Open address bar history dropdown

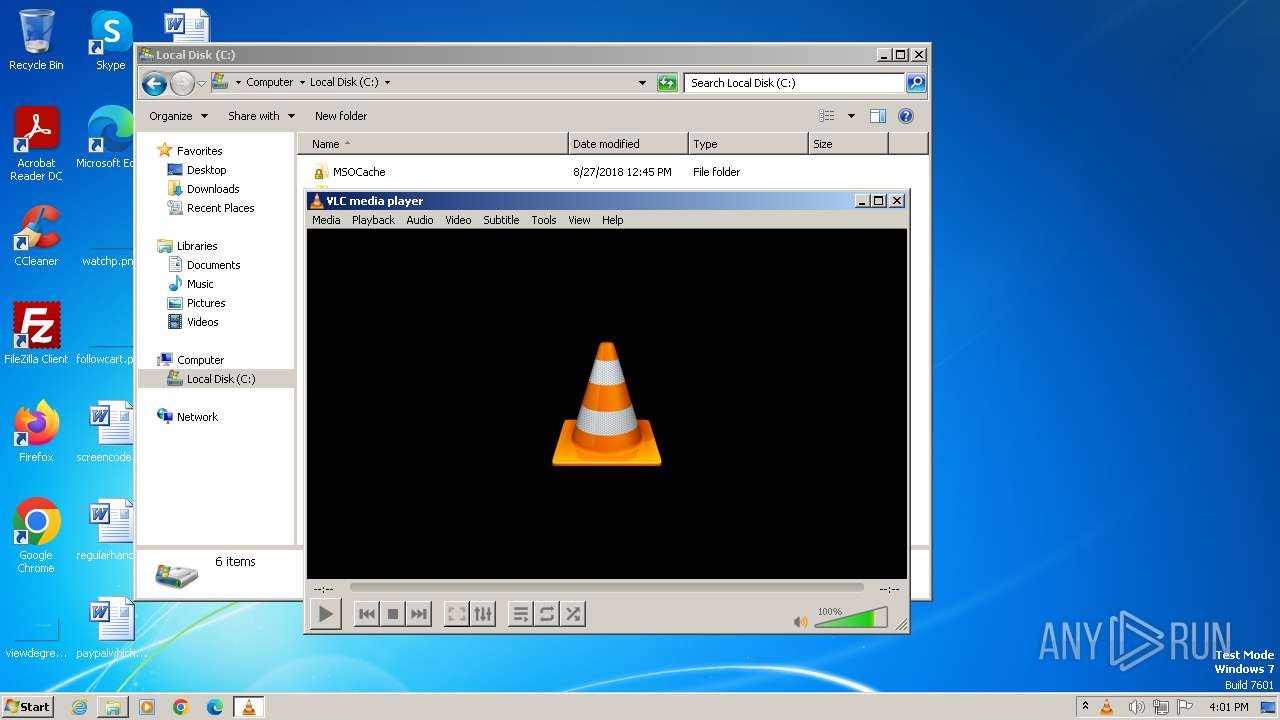pos(642,83)
